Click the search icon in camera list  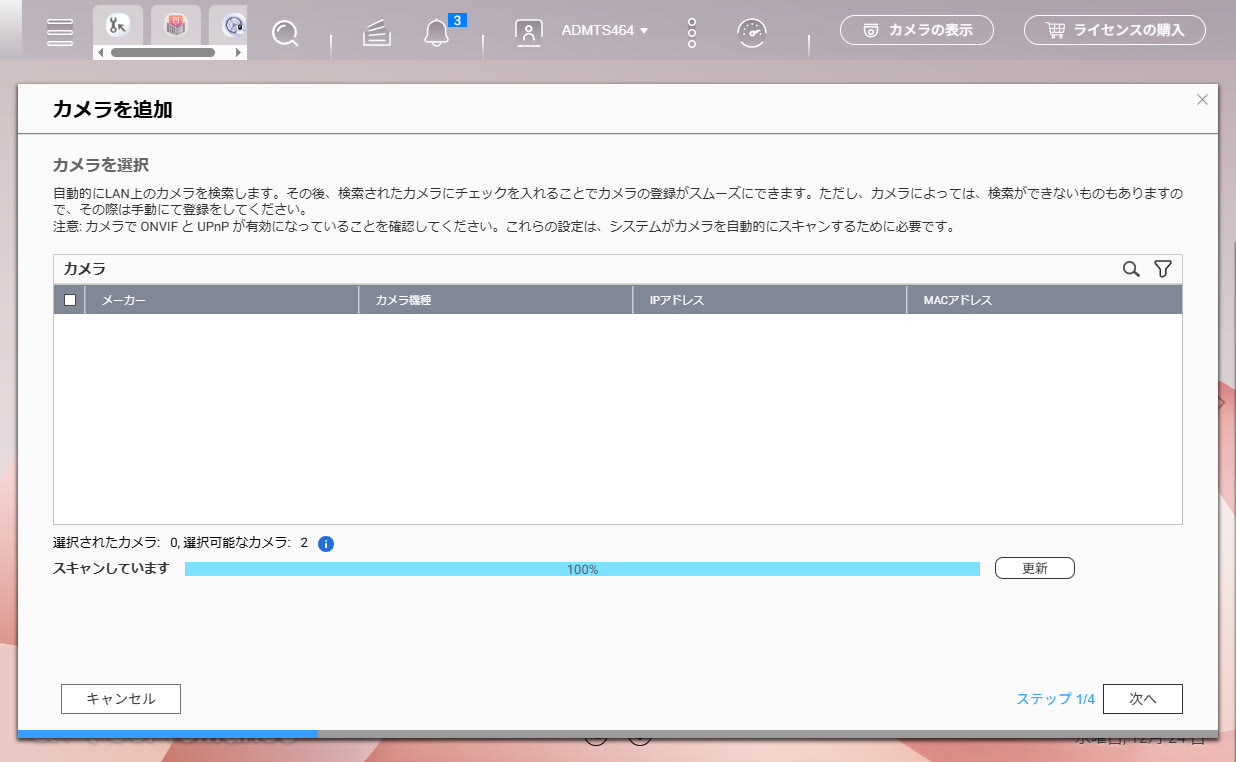pos(1131,269)
